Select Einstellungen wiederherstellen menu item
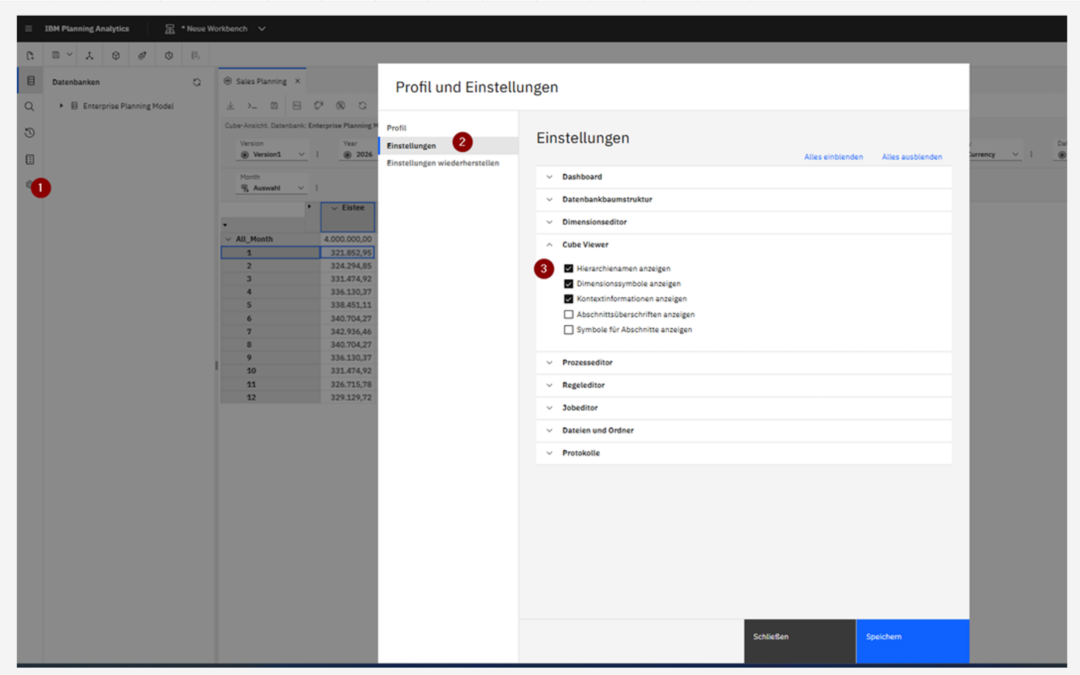 coord(443,163)
